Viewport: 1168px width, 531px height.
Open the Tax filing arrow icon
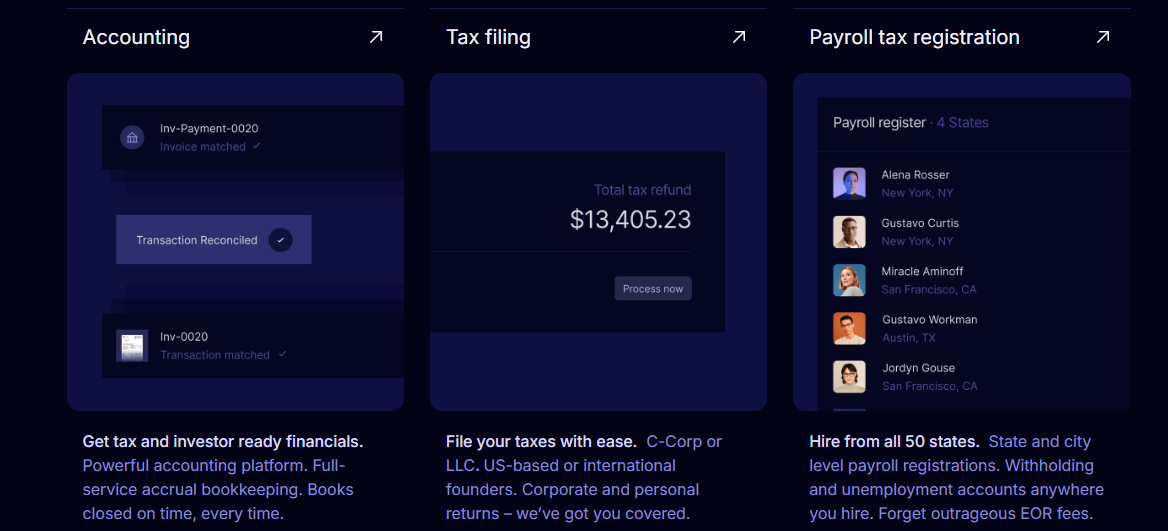(x=739, y=36)
